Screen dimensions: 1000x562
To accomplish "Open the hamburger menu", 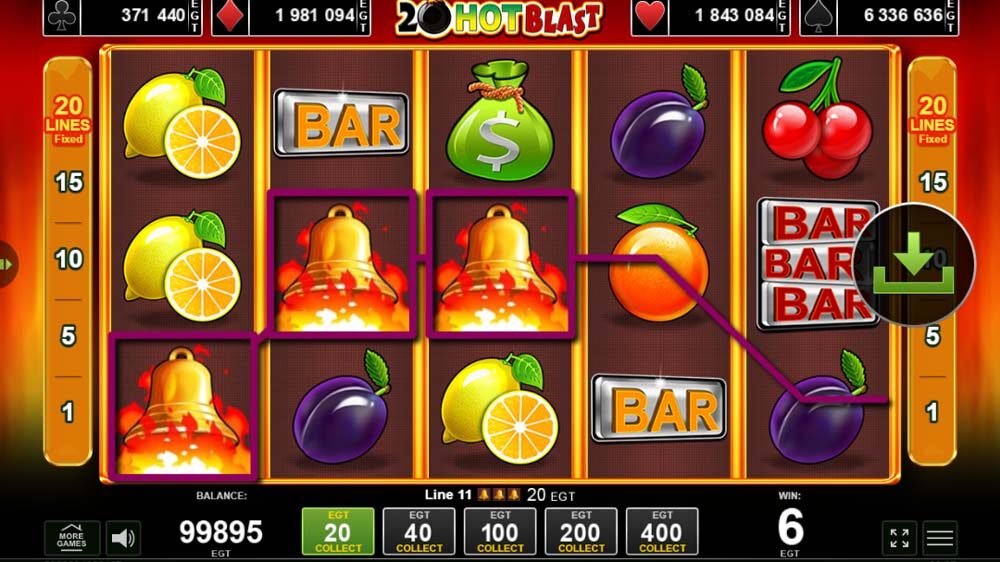I will [x=940, y=538].
